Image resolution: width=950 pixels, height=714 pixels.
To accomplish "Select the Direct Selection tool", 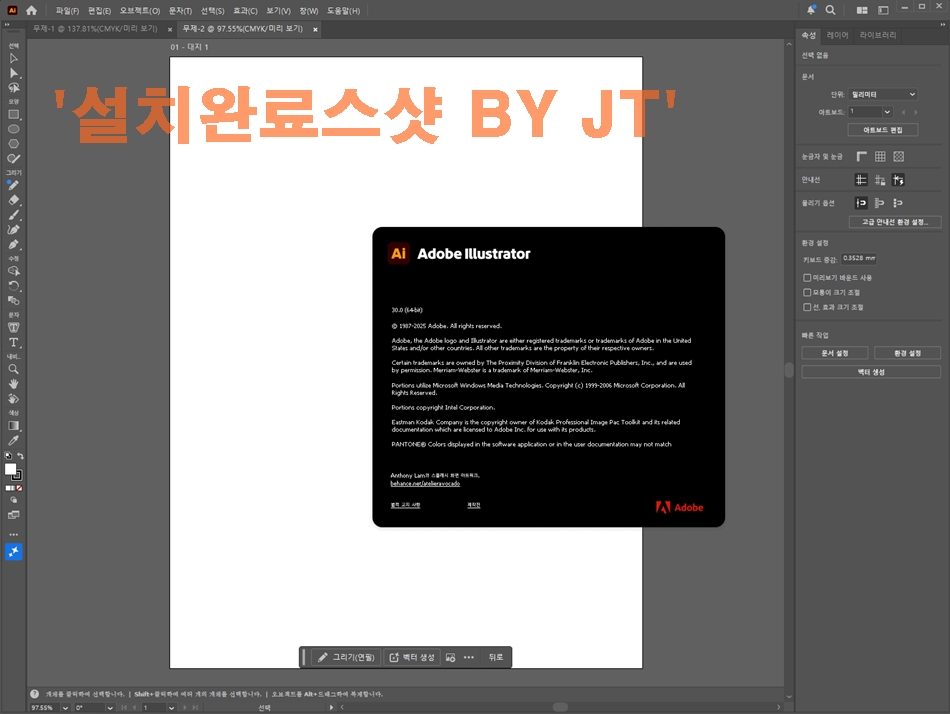I will click(x=14, y=73).
